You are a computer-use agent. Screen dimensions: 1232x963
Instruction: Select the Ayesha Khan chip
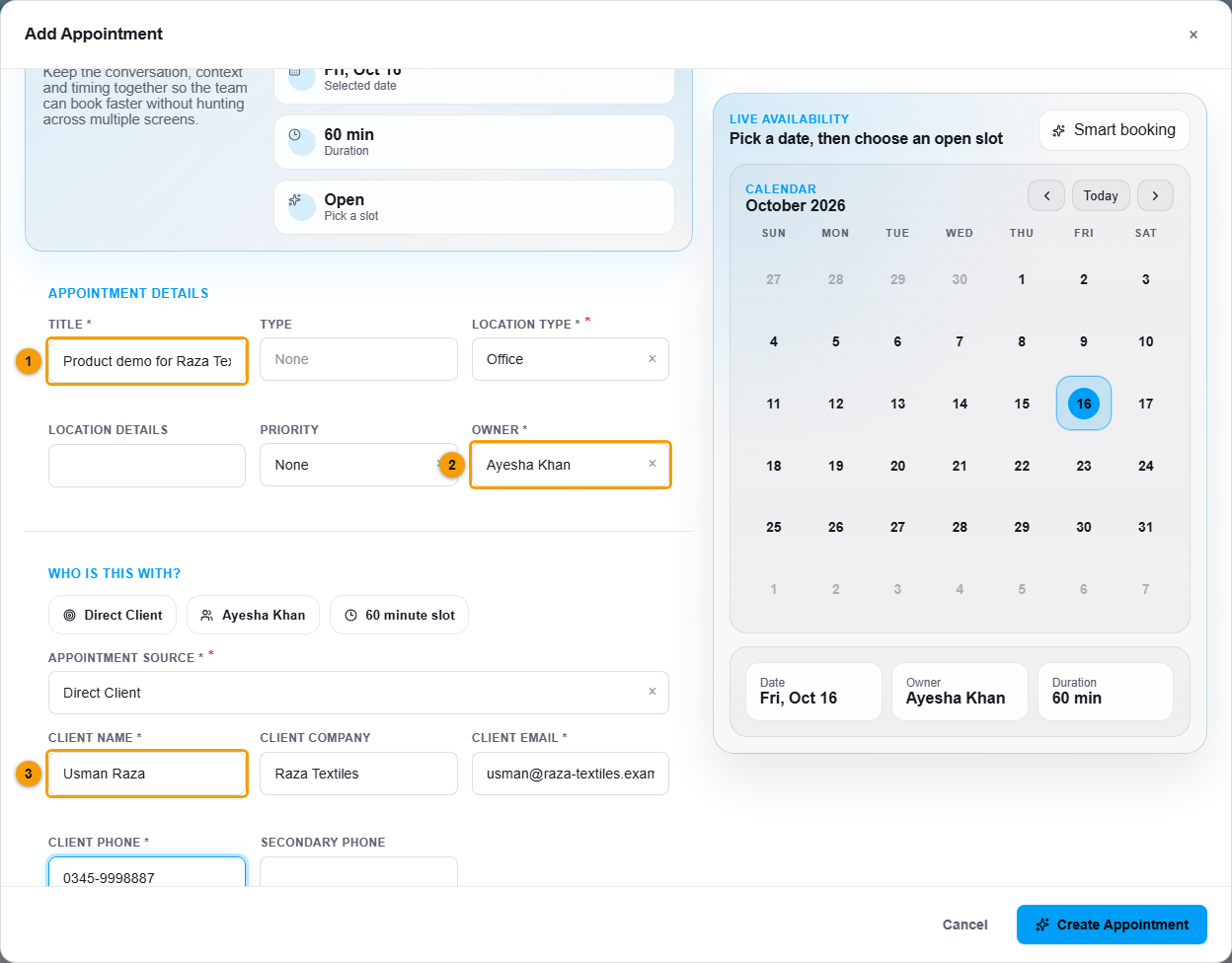[x=253, y=615]
